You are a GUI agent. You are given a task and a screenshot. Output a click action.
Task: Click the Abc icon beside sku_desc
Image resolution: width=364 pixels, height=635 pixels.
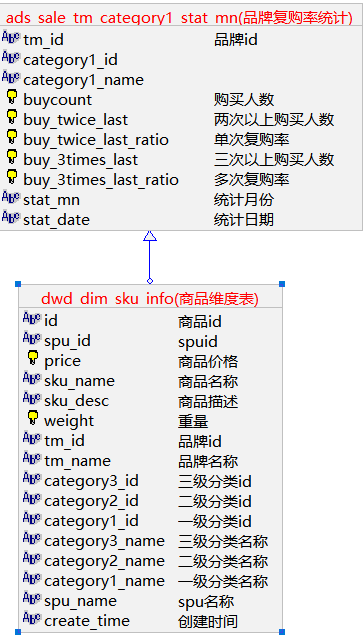pos(32,398)
